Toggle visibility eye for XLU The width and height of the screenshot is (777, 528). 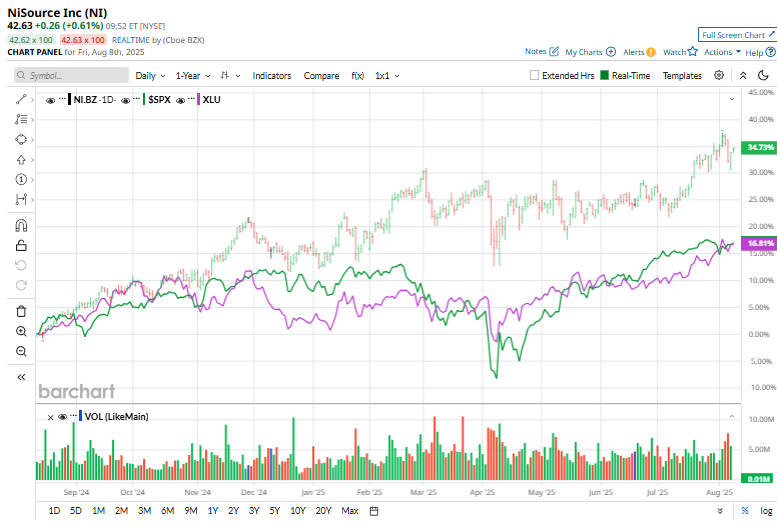tap(180, 101)
